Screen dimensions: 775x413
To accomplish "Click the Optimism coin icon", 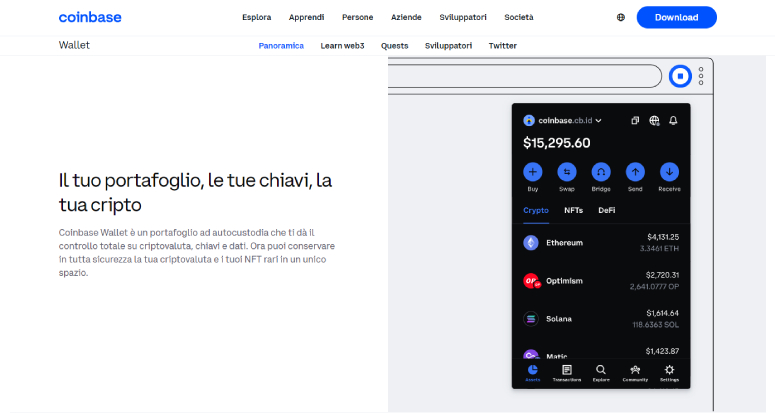I will tap(531, 281).
